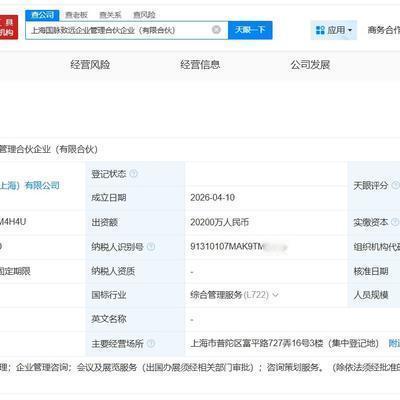400x400 pixels.
Task: Open the 公司发展 section tab
Action: click(310, 64)
